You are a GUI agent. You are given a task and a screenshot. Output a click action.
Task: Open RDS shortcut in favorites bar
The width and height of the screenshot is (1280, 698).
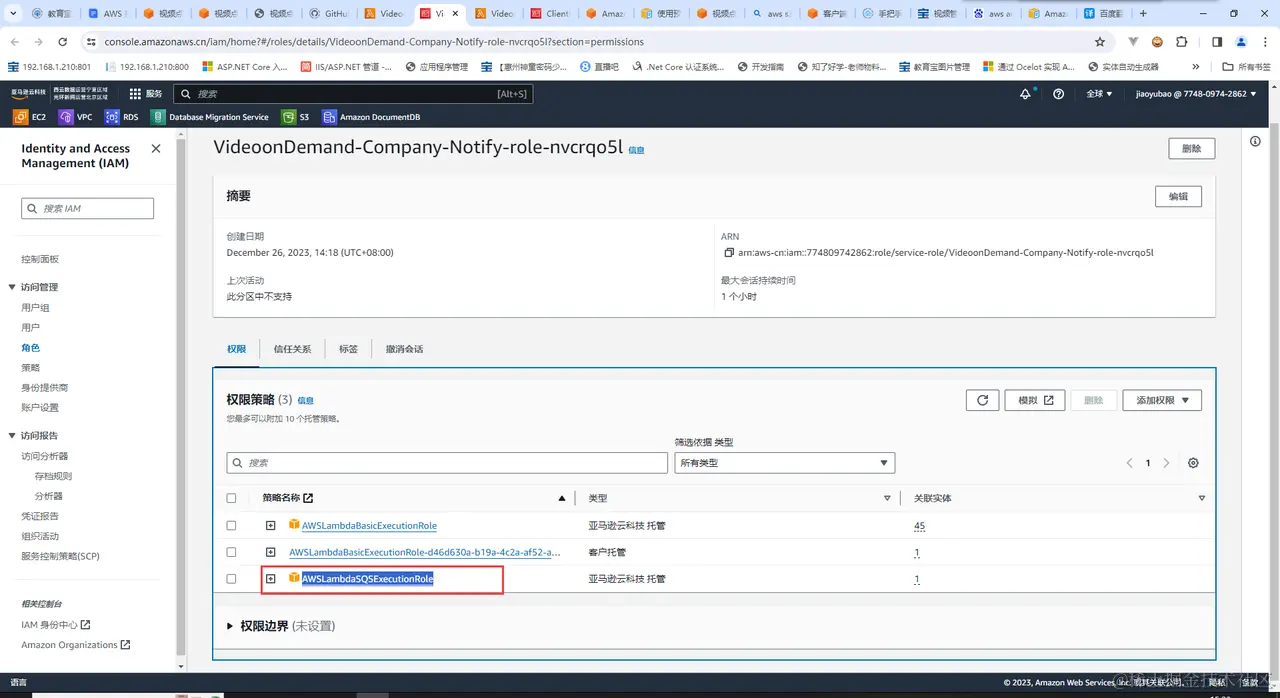click(122, 117)
